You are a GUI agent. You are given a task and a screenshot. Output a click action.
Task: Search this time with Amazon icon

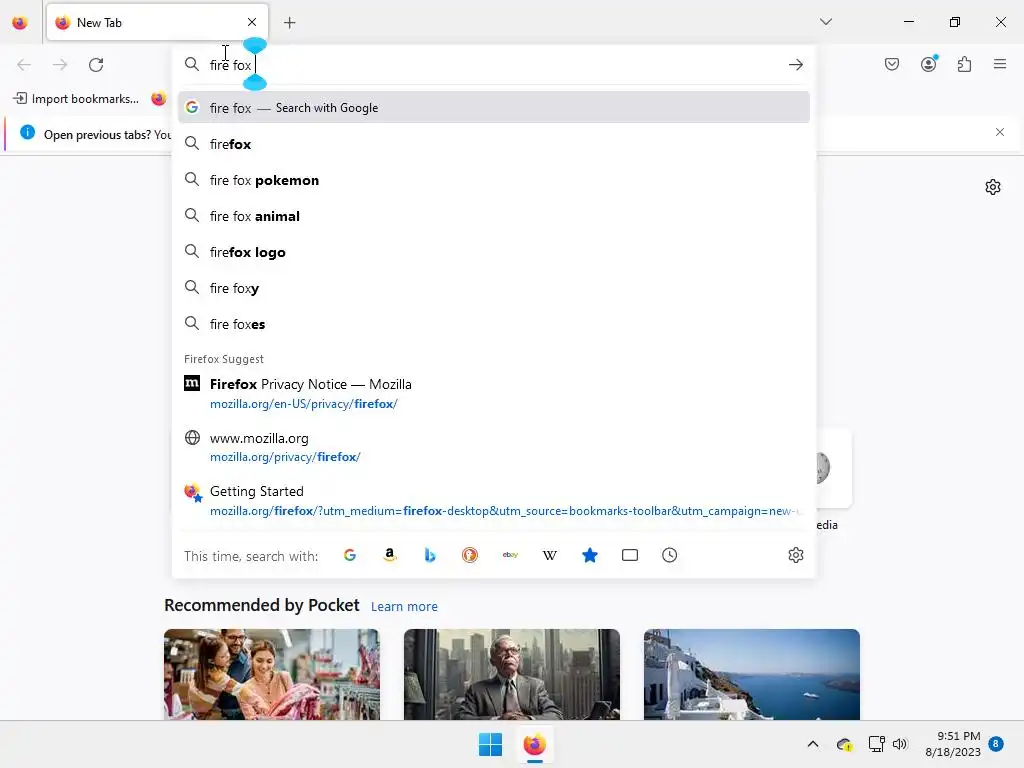[x=390, y=555]
